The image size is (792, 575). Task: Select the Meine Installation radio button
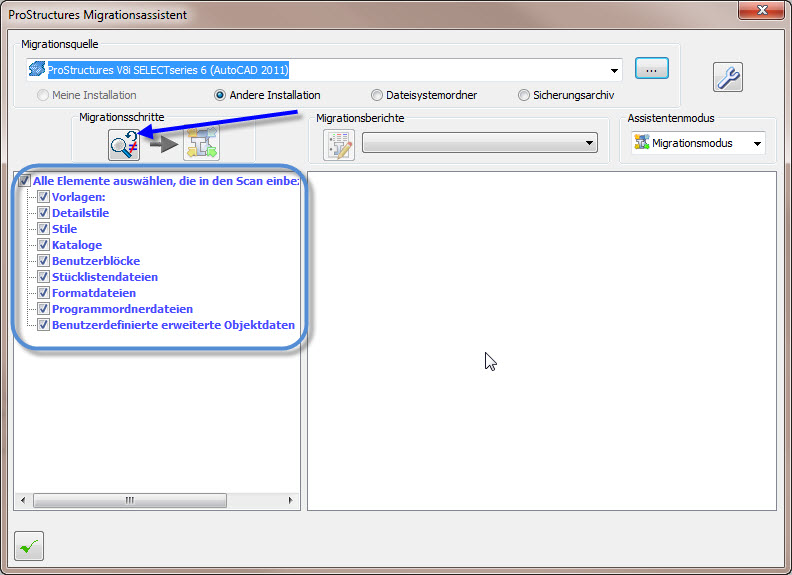click(x=43, y=95)
